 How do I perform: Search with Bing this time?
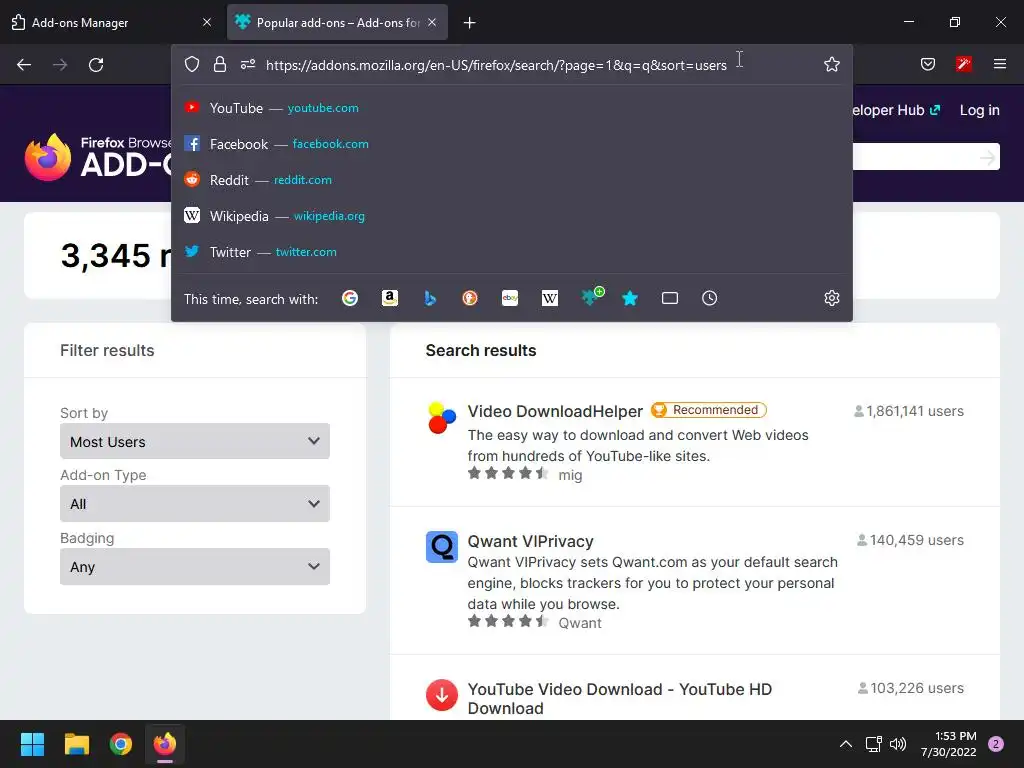click(430, 298)
